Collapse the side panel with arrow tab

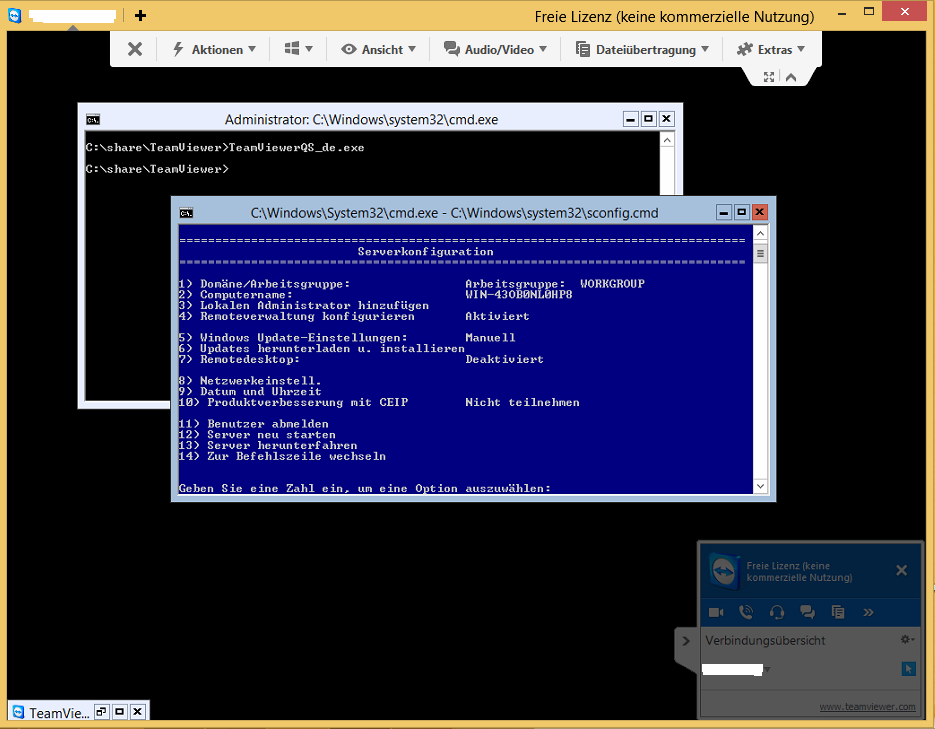pyautogui.click(x=686, y=640)
